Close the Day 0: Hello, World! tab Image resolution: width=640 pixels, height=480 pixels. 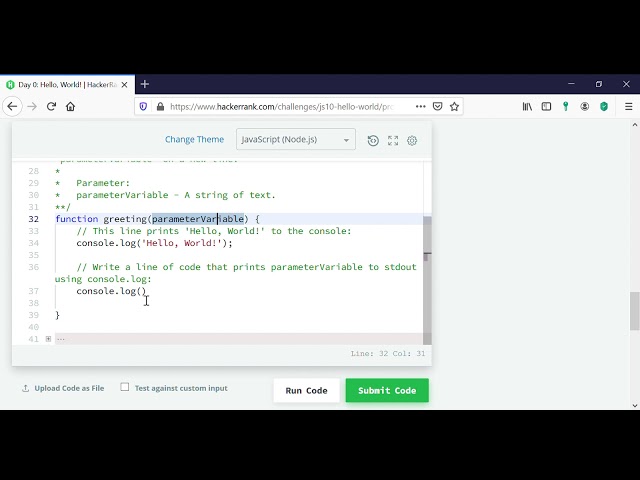click(124, 85)
